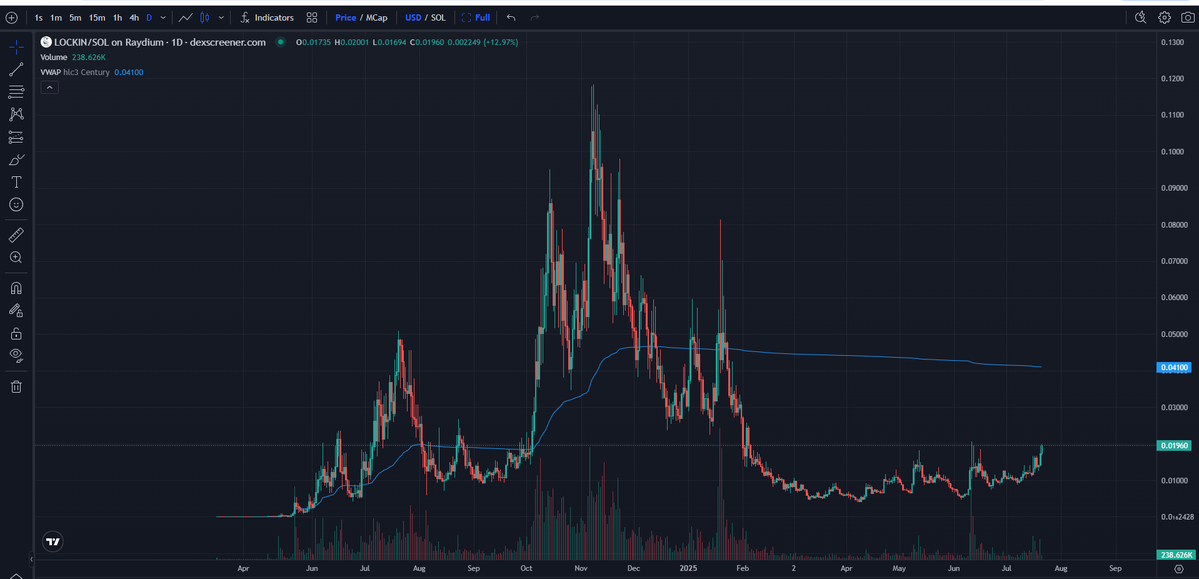Screen dimensions: 1199x579
Task: Open the indicator templates grid icon
Action: point(312,17)
